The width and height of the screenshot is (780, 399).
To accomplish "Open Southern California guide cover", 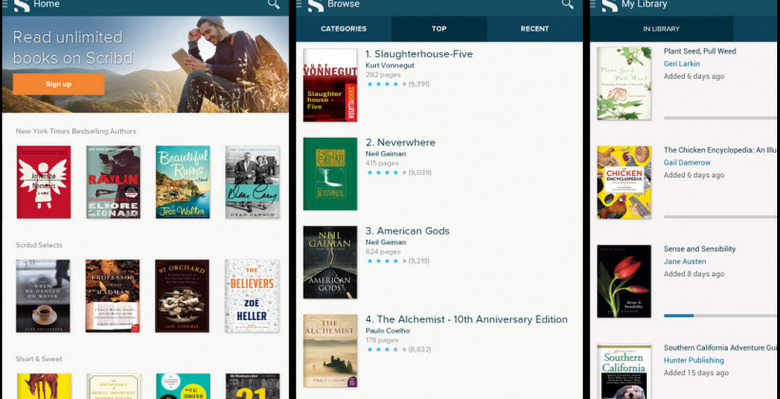I will click(x=624, y=371).
